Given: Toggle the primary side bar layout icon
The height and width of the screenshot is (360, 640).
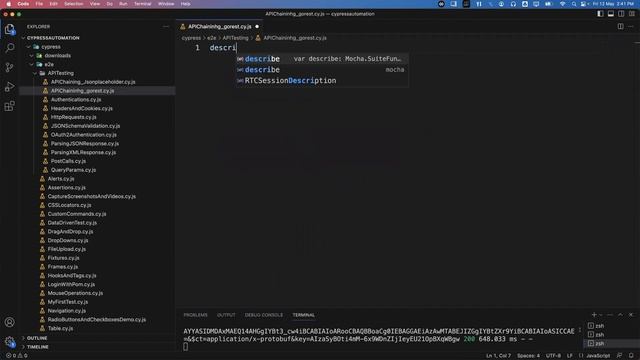Looking at the screenshot, I should (x=600, y=14).
